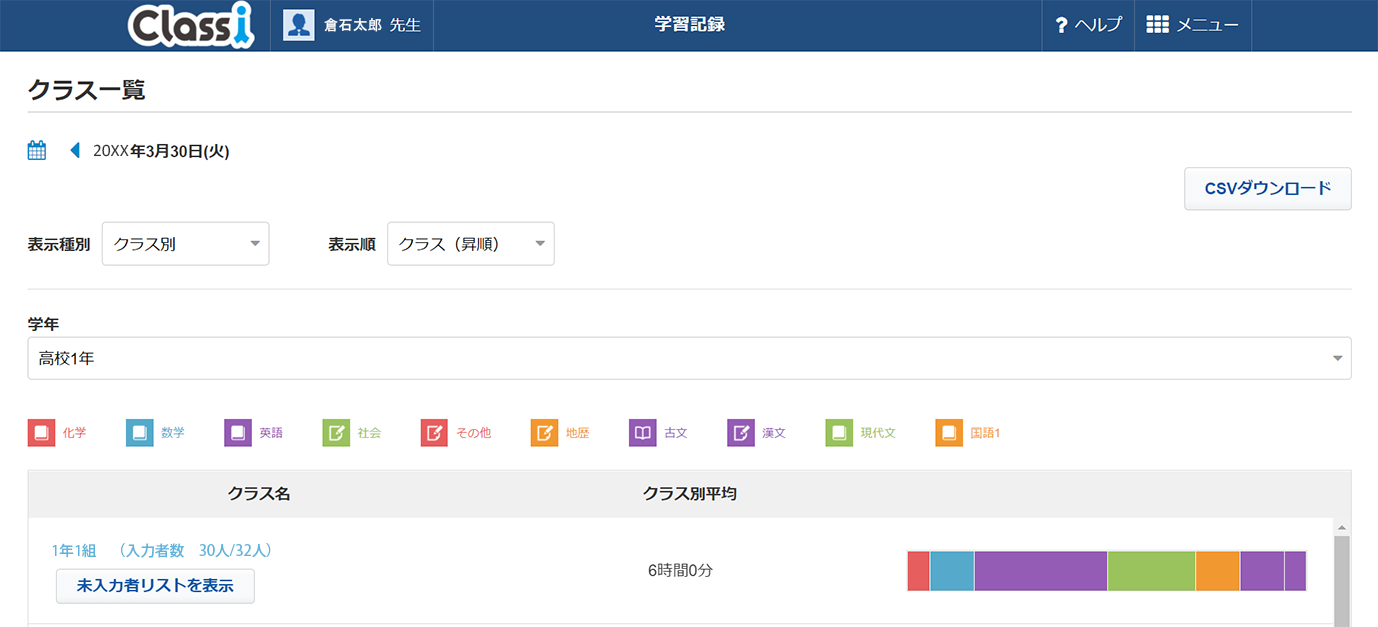The image size is (1378, 627).
Task: Toggle the 化学 subject icon
Action: pos(41,433)
